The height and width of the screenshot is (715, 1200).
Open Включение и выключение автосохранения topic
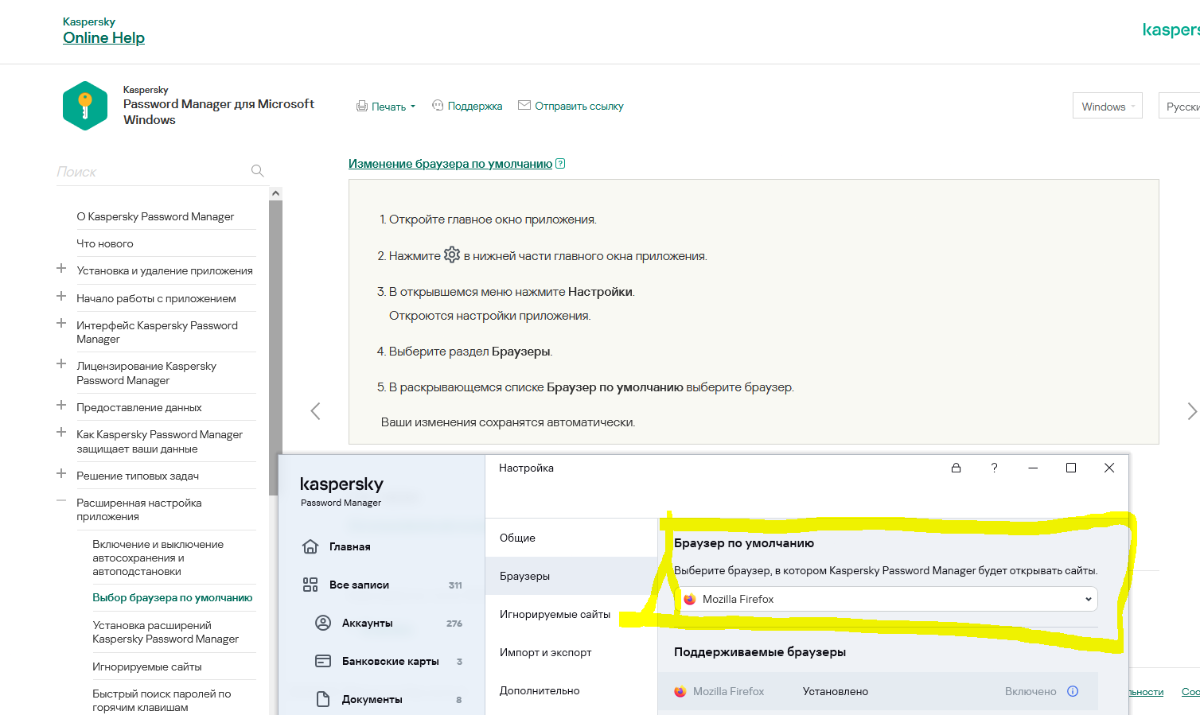click(158, 558)
